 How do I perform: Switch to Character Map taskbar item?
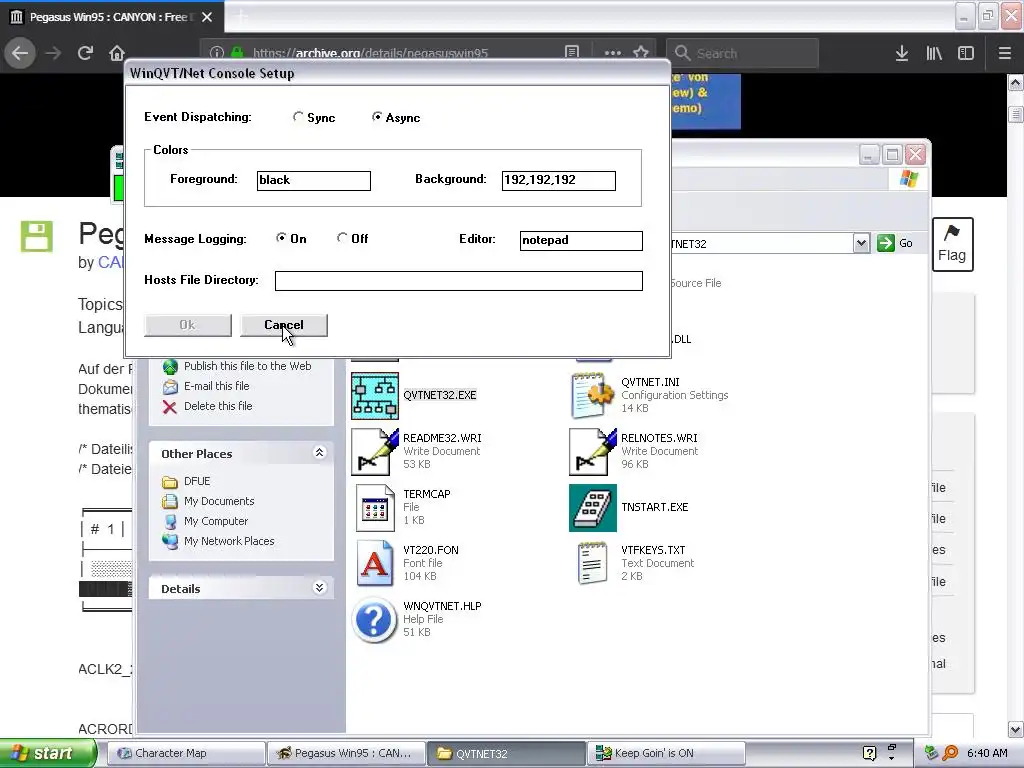coord(186,753)
